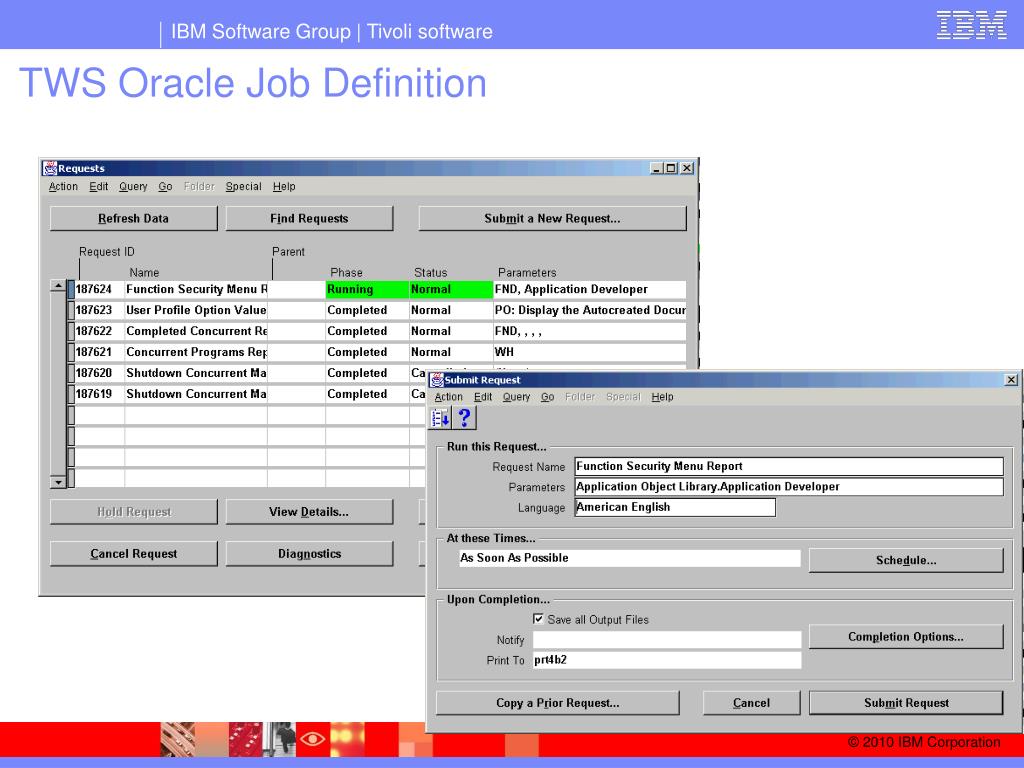This screenshot has width=1024, height=768.
Task: Click FND, Application Developer parameters cell
Action: [x=590, y=289]
